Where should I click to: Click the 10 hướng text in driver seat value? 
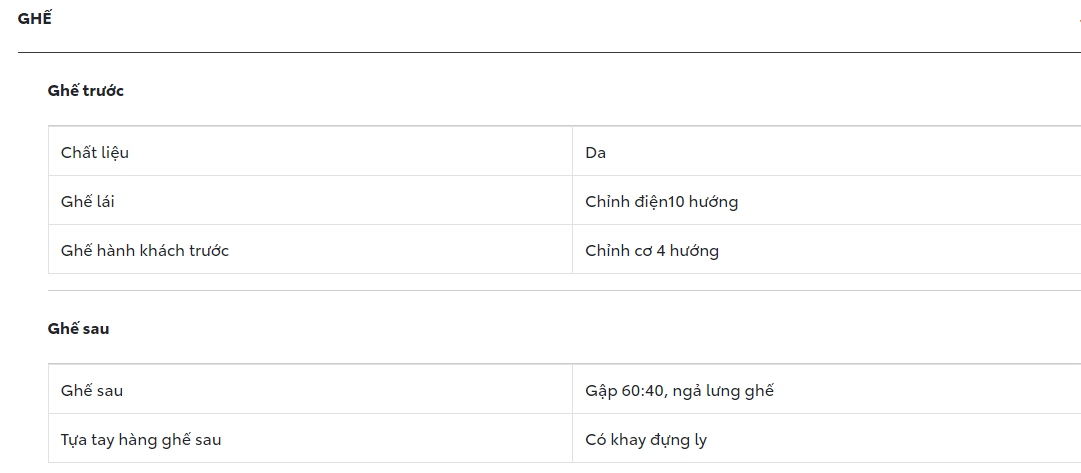(703, 202)
